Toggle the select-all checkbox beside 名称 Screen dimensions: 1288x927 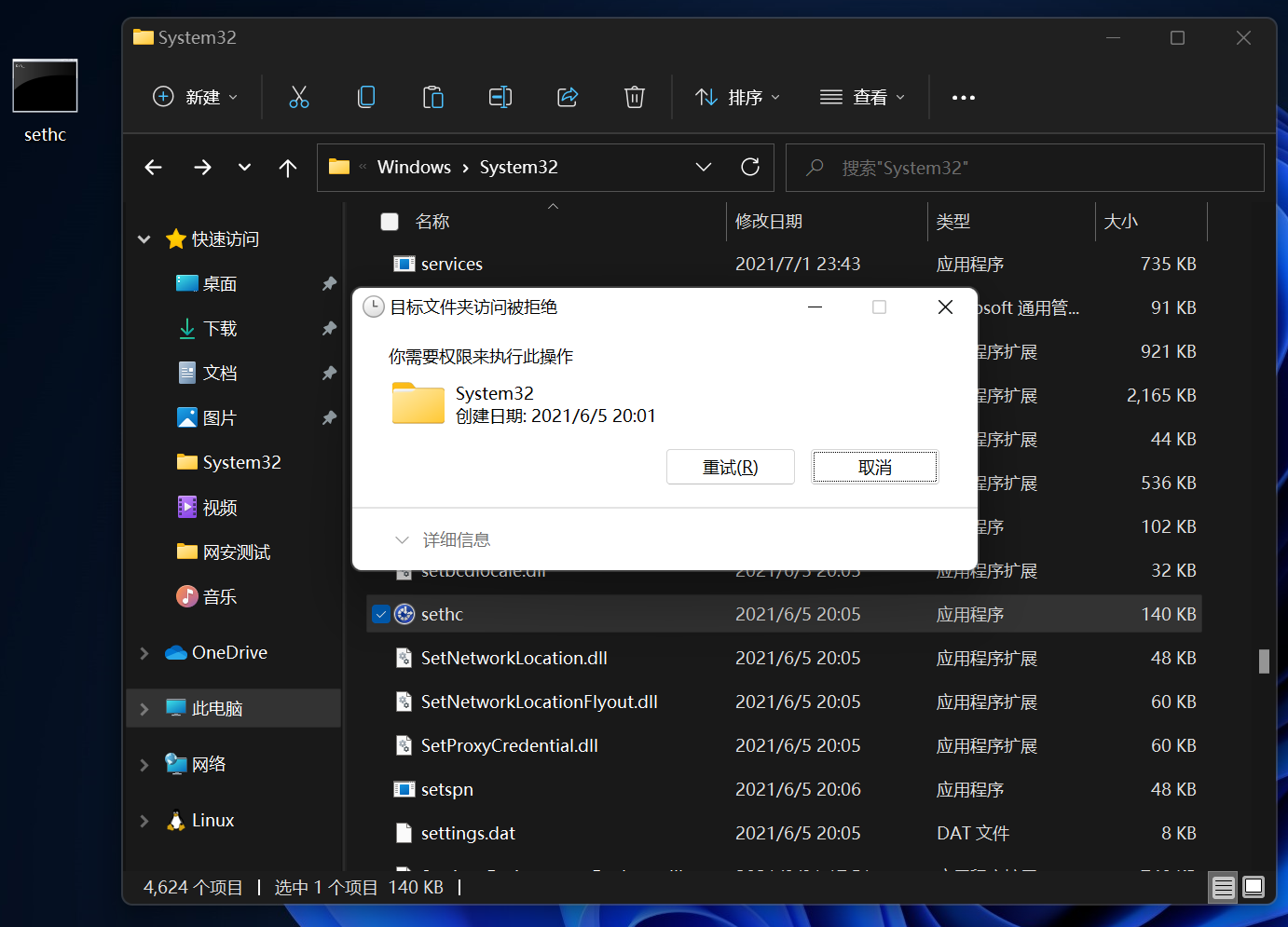click(x=390, y=221)
